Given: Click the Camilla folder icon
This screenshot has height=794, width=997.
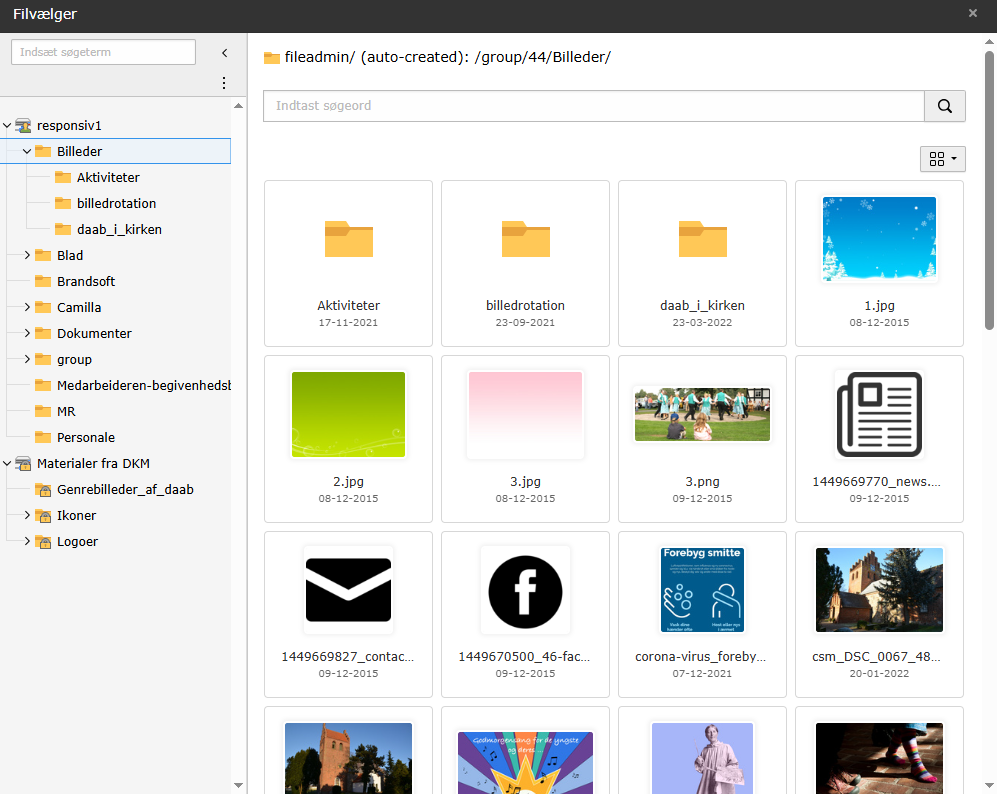Looking at the screenshot, I should tap(43, 308).
